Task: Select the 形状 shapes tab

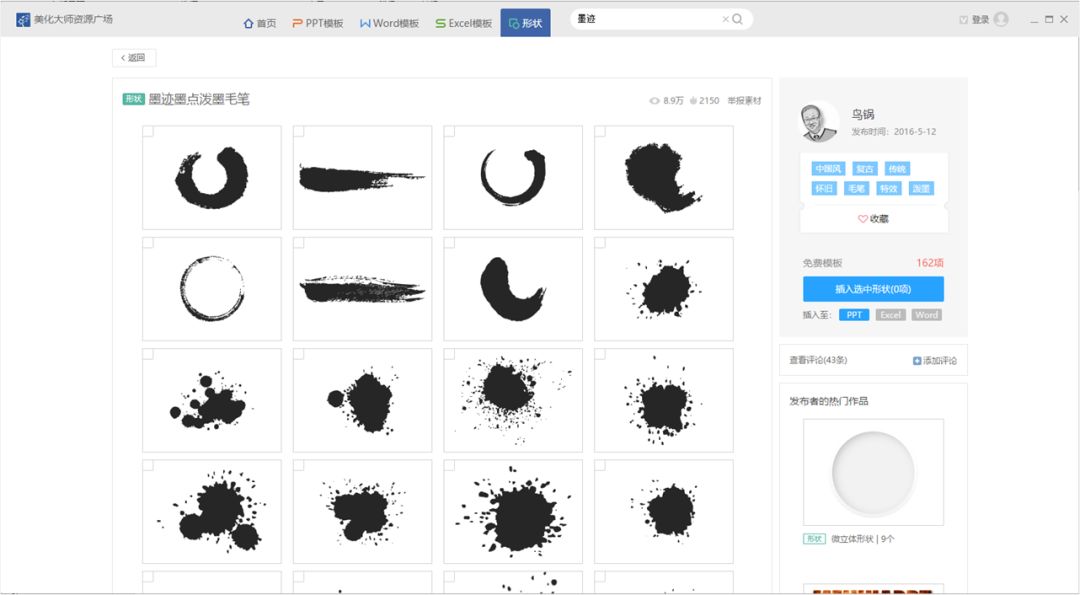Action: coord(526,23)
